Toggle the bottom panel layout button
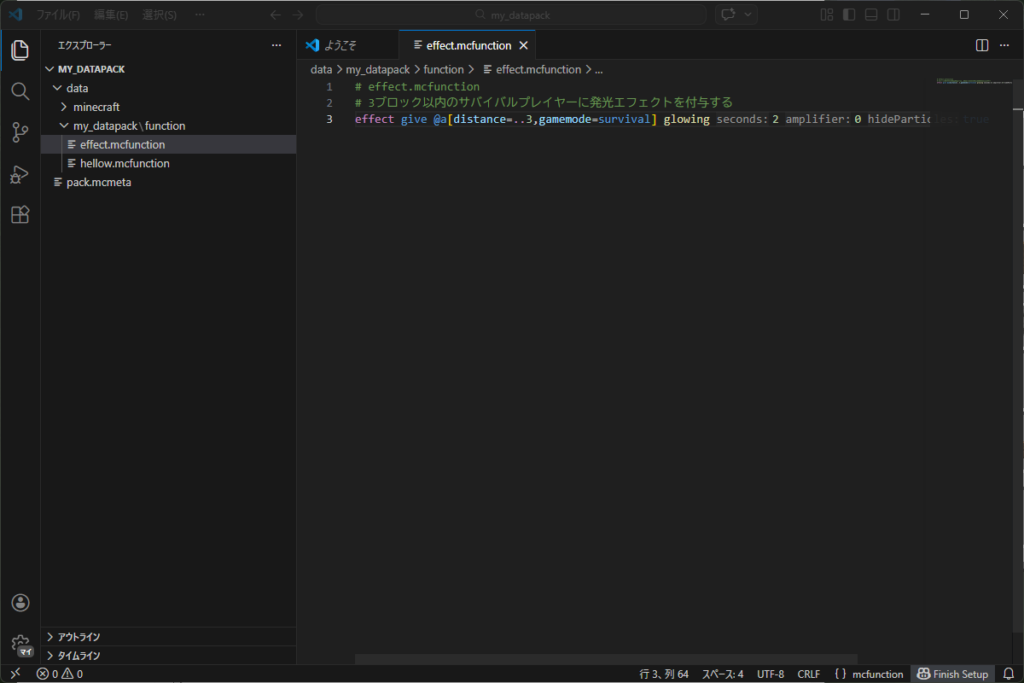The image size is (1024, 683). point(871,15)
